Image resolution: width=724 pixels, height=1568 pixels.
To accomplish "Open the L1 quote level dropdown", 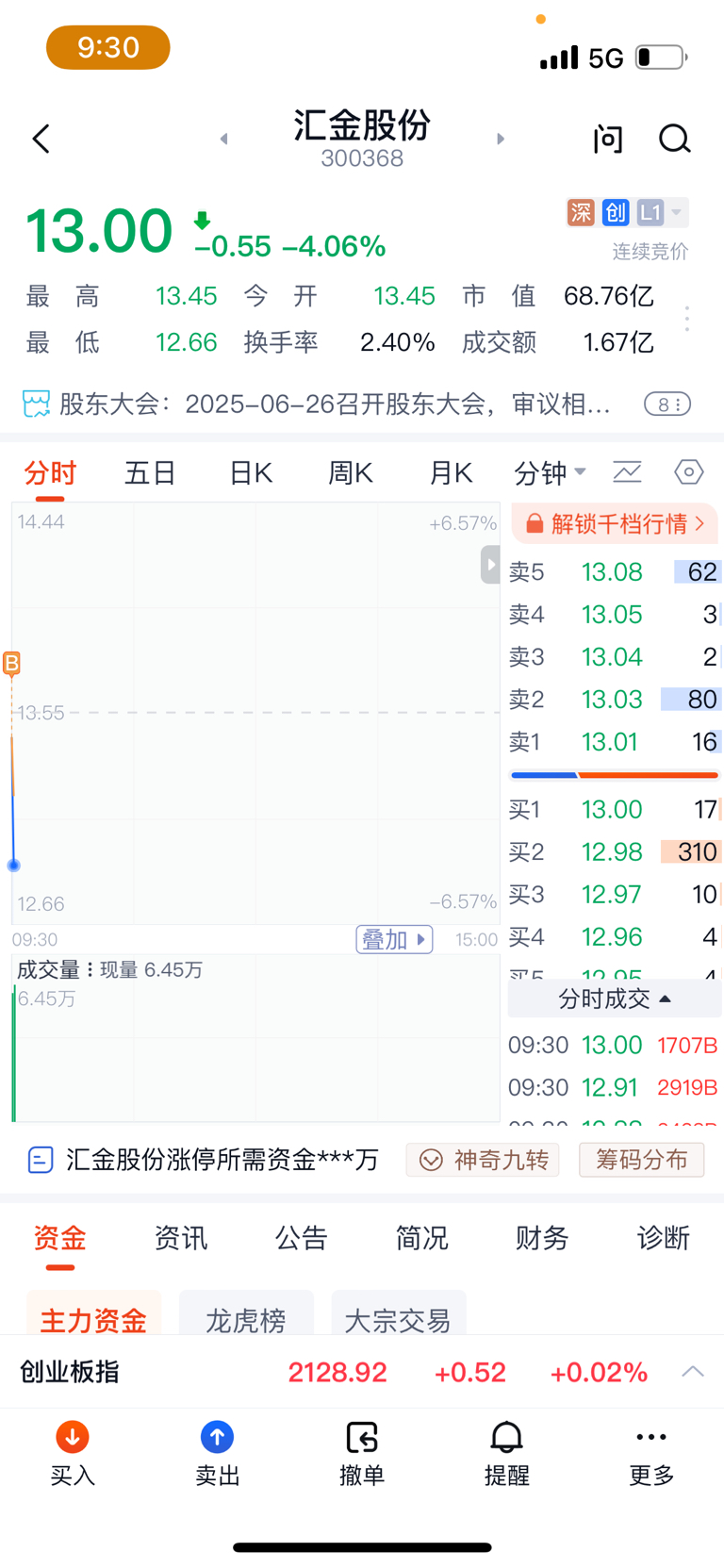I will pyautogui.click(x=662, y=213).
